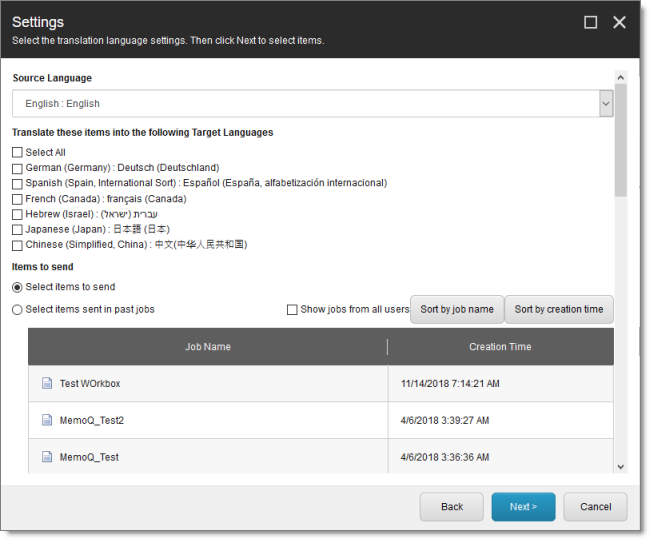Click the document icon beside MemoQ_Test2
Viewport: 650px width, 540px height.
click(x=47, y=420)
